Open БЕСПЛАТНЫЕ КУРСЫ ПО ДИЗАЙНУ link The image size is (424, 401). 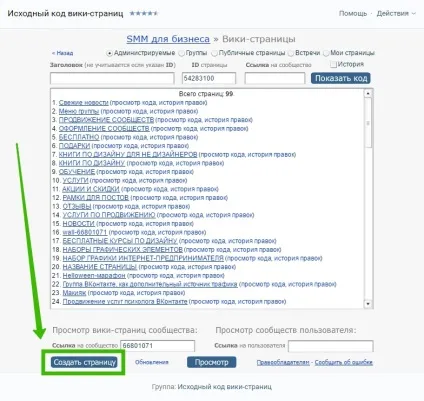point(120,241)
